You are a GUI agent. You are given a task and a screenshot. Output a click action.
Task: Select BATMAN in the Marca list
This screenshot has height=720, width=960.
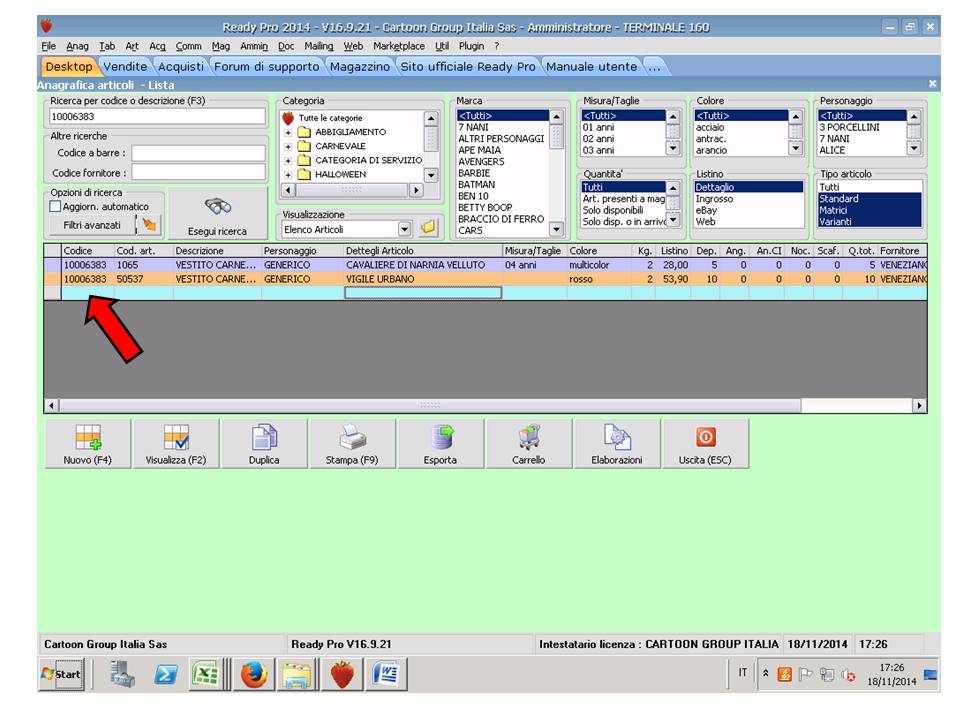476,184
